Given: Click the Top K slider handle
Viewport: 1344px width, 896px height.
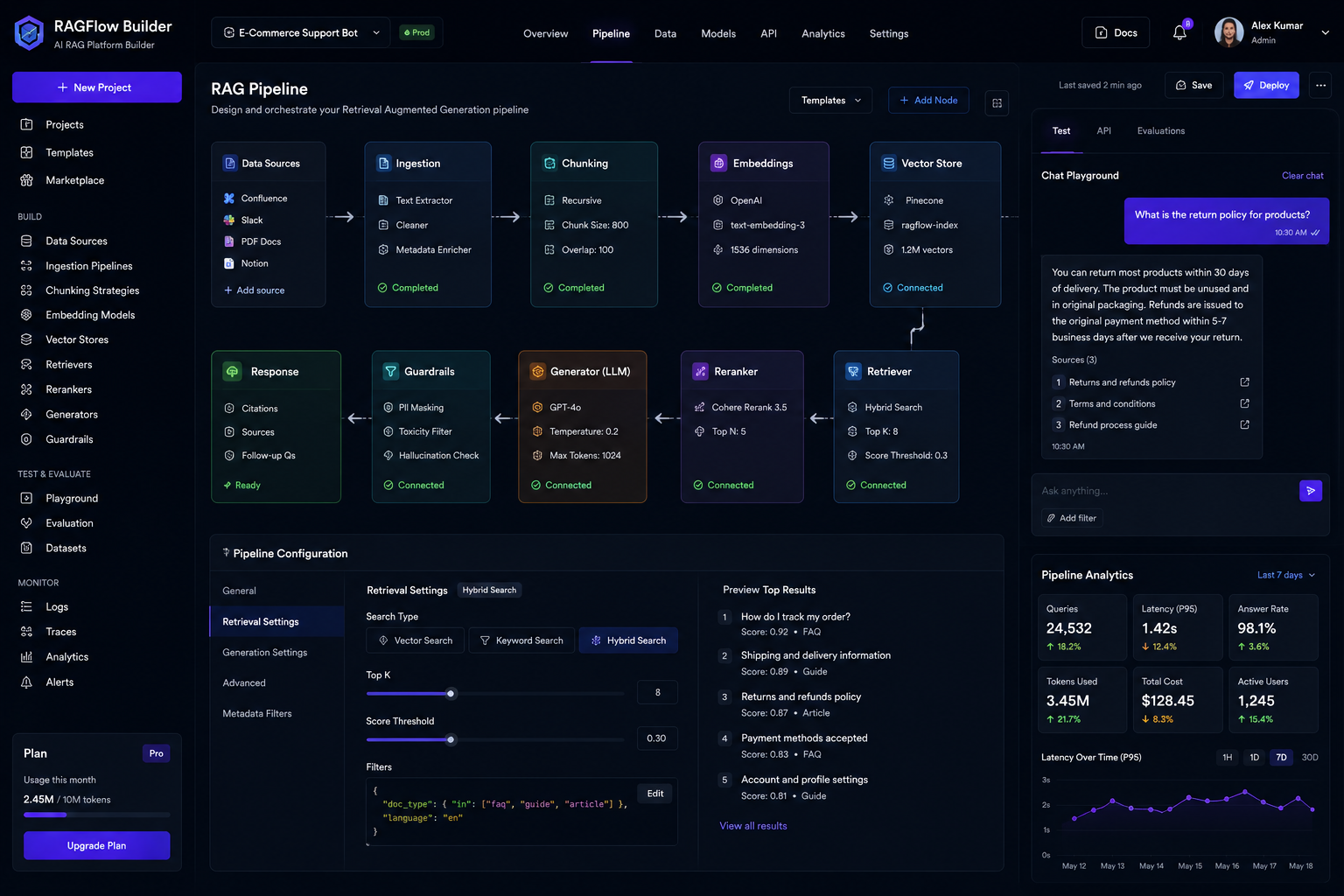Looking at the screenshot, I should pos(451,694).
